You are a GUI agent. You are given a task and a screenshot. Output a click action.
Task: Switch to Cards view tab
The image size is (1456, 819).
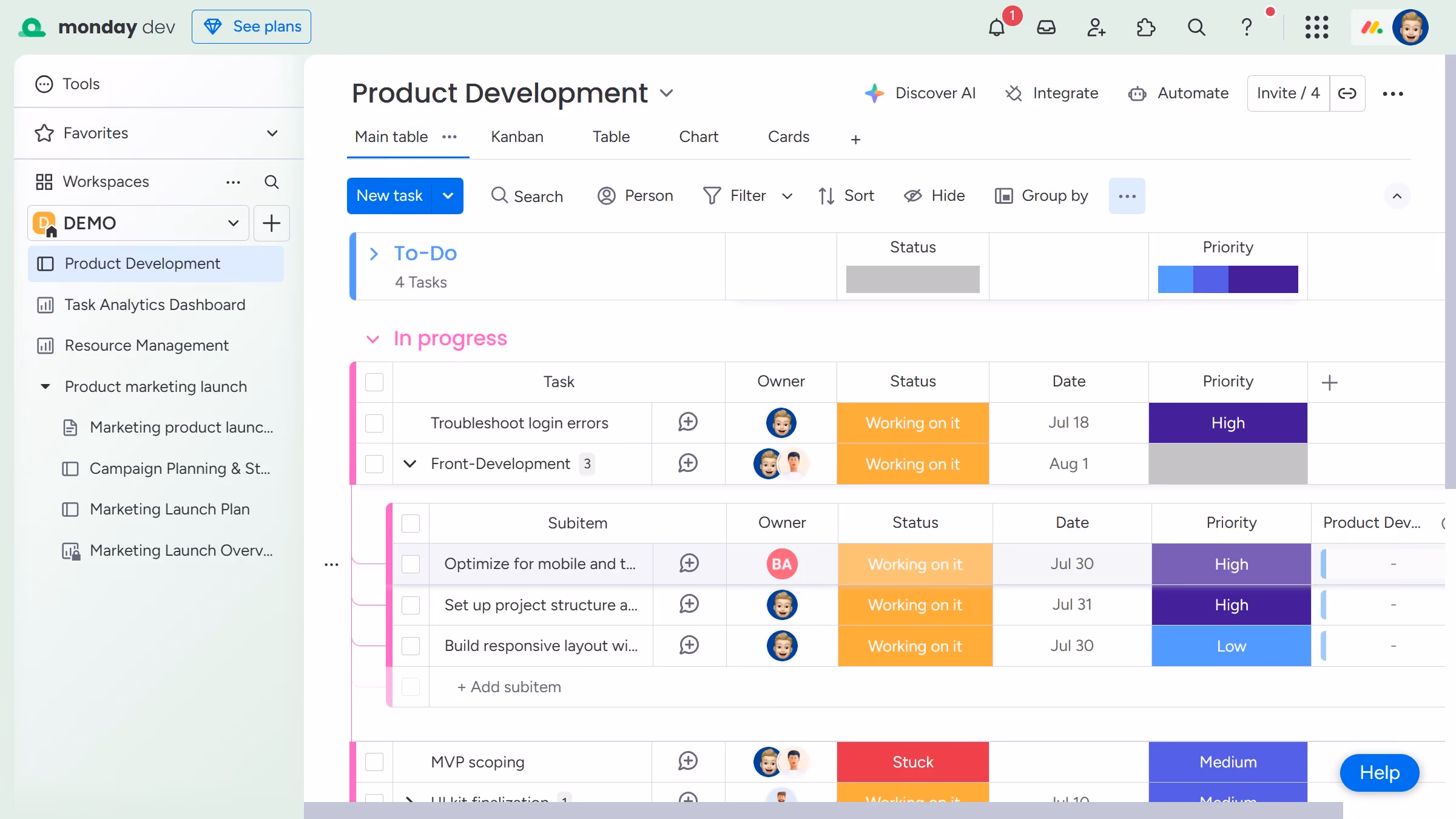788,137
